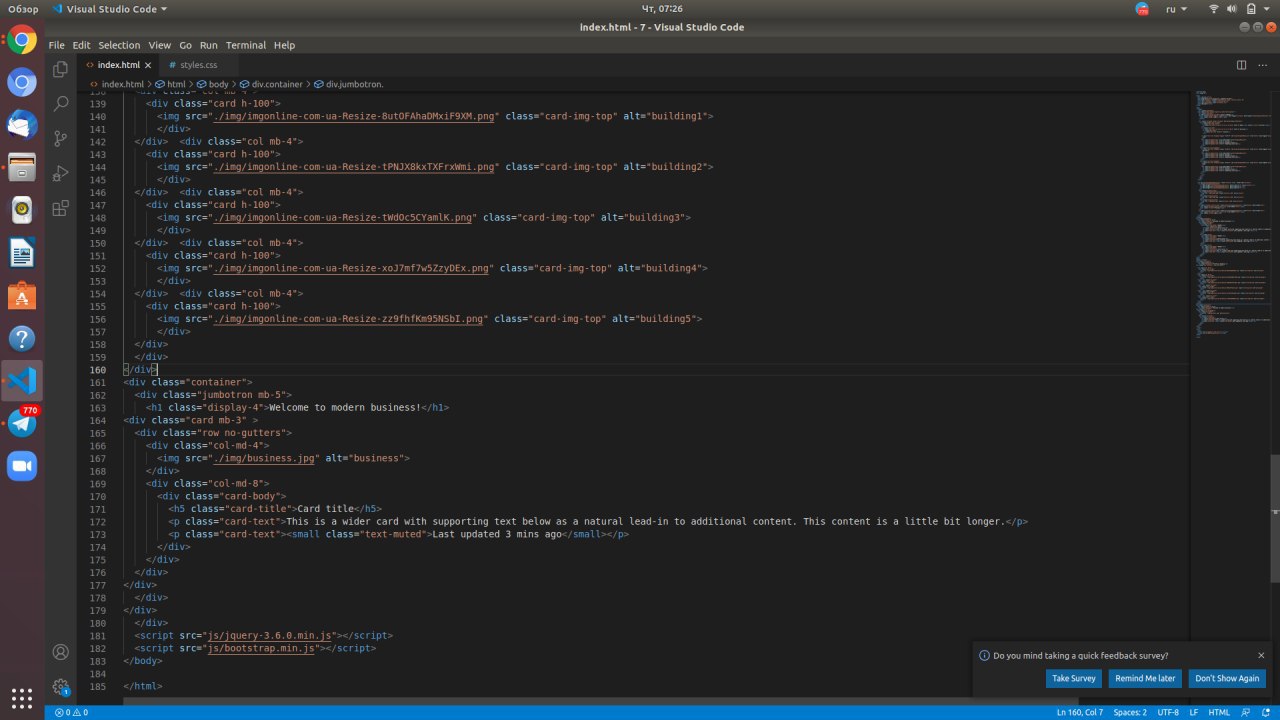This screenshot has height=720, width=1280.
Task: Open Ubuntu Software from the dock
Action: click(22, 296)
